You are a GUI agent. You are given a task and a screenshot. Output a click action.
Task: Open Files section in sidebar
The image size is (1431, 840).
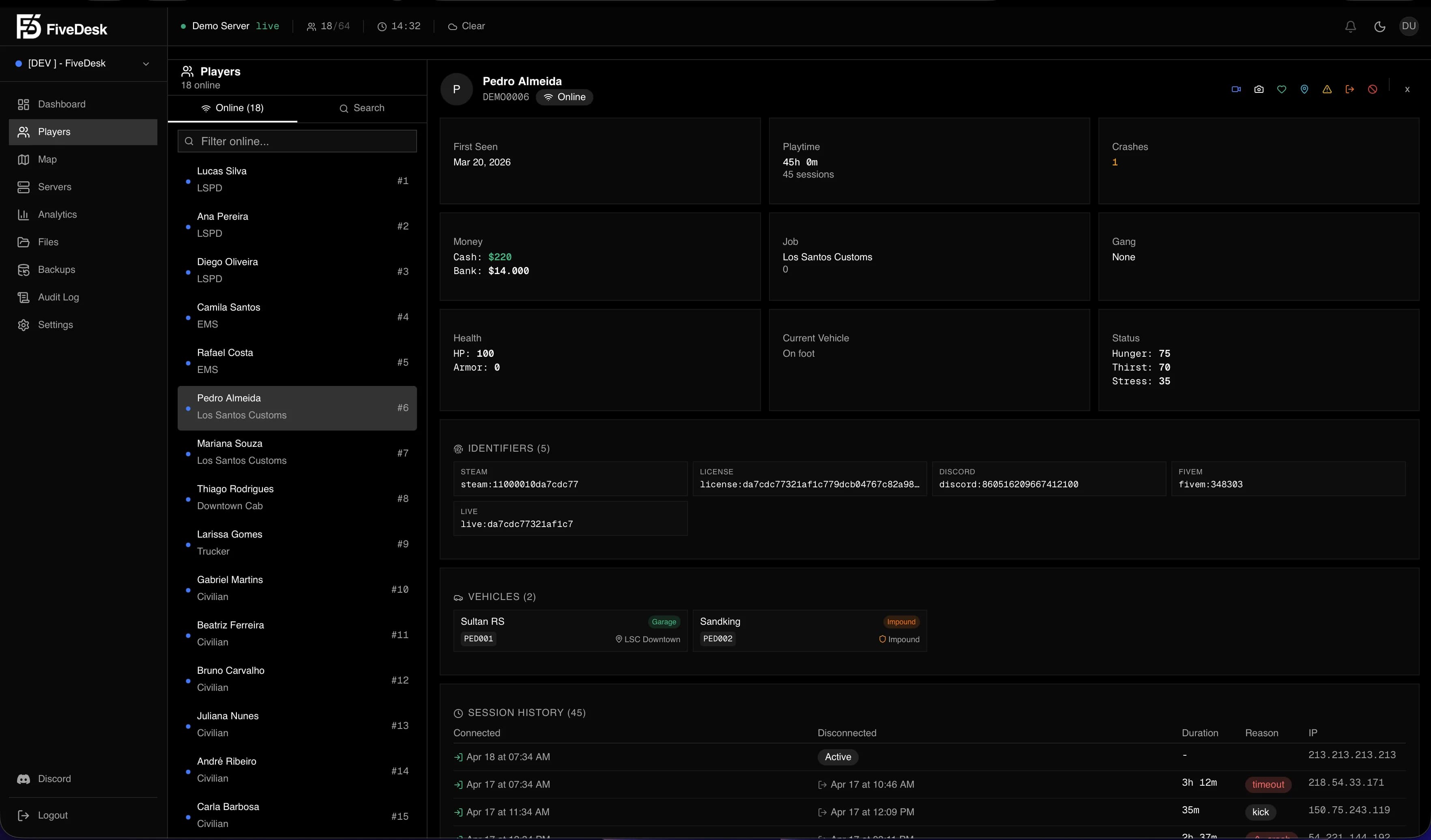pyautogui.click(x=83, y=242)
